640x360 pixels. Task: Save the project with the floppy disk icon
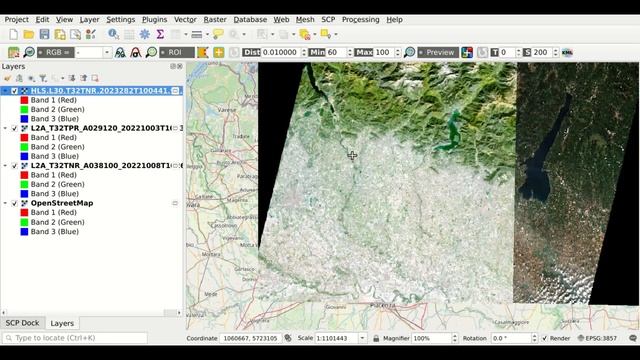(x=44, y=34)
